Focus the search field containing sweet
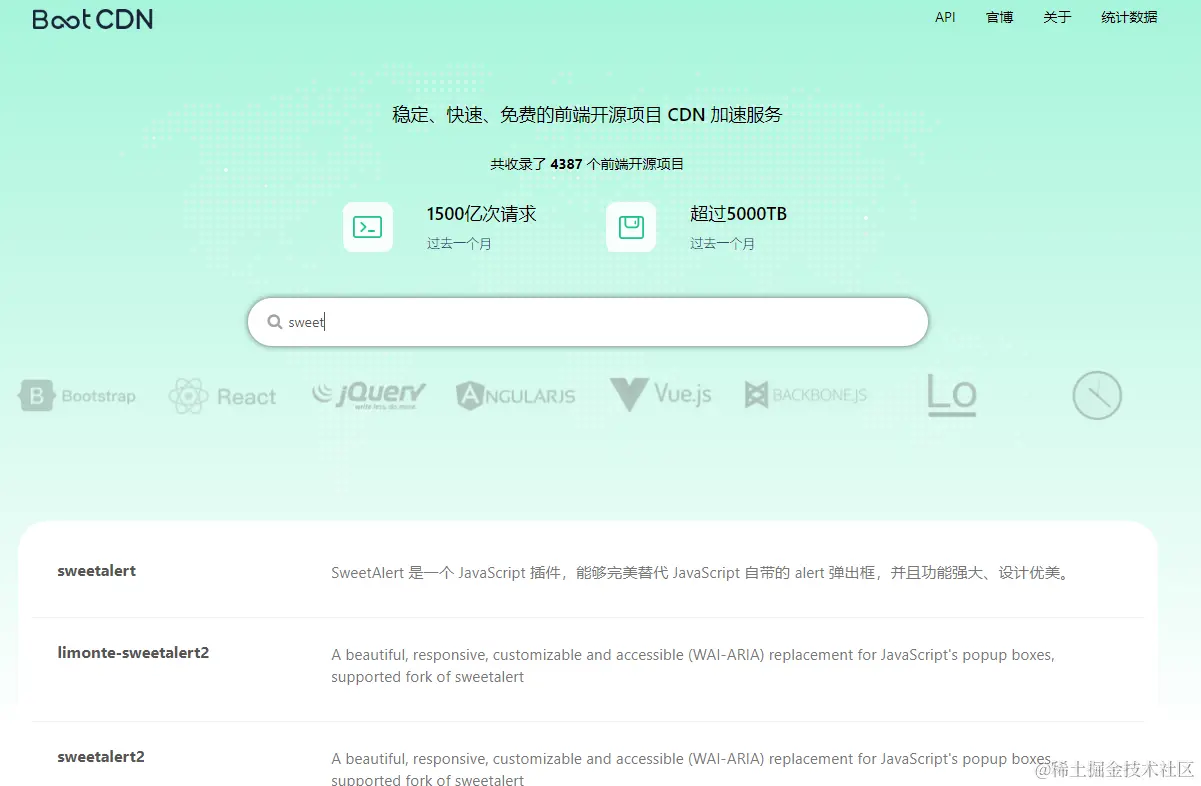This screenshot has height=786, width=1201. pyautogui.click(x=588, y=322)
